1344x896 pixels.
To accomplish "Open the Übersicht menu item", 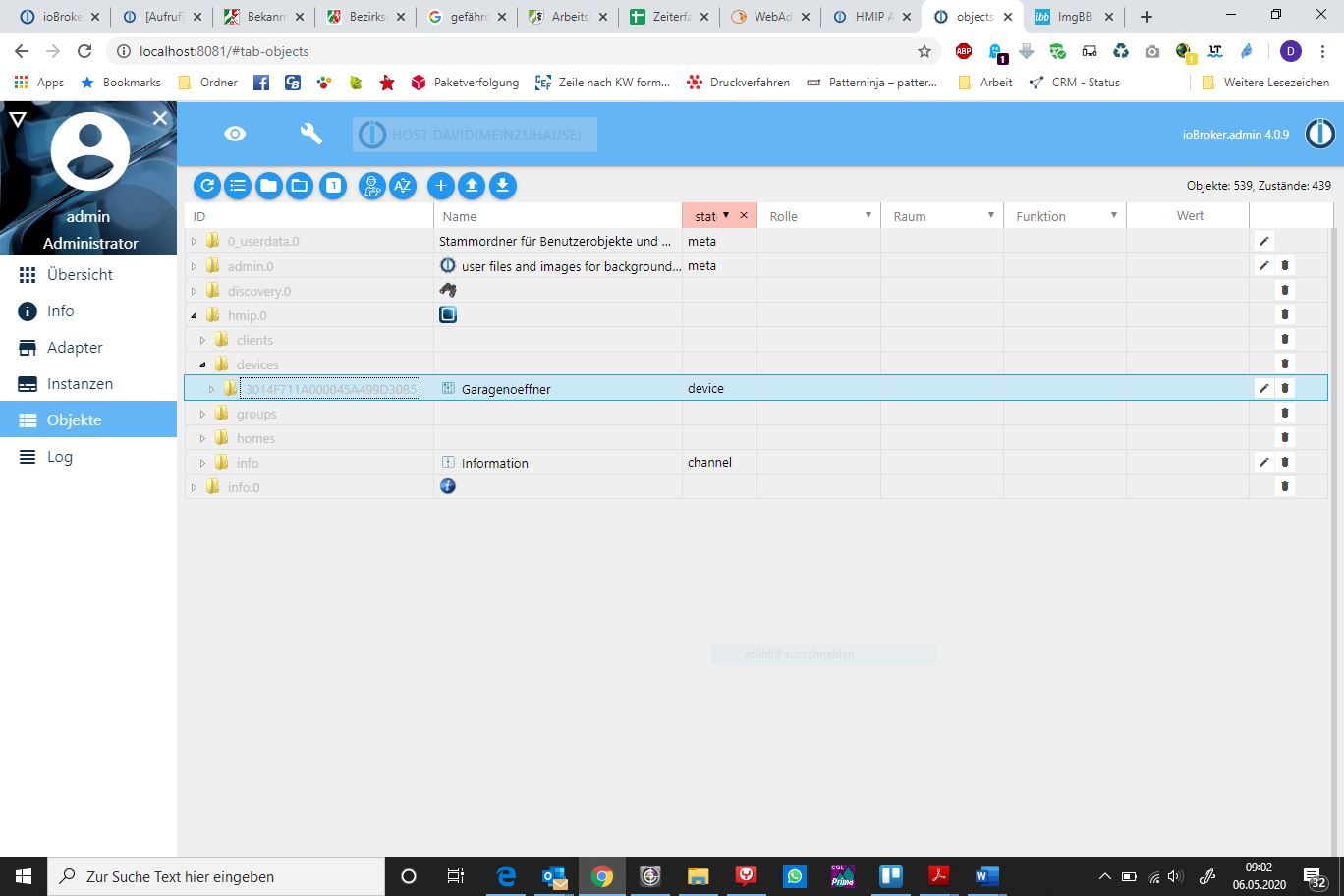I will tap(88, 275).
